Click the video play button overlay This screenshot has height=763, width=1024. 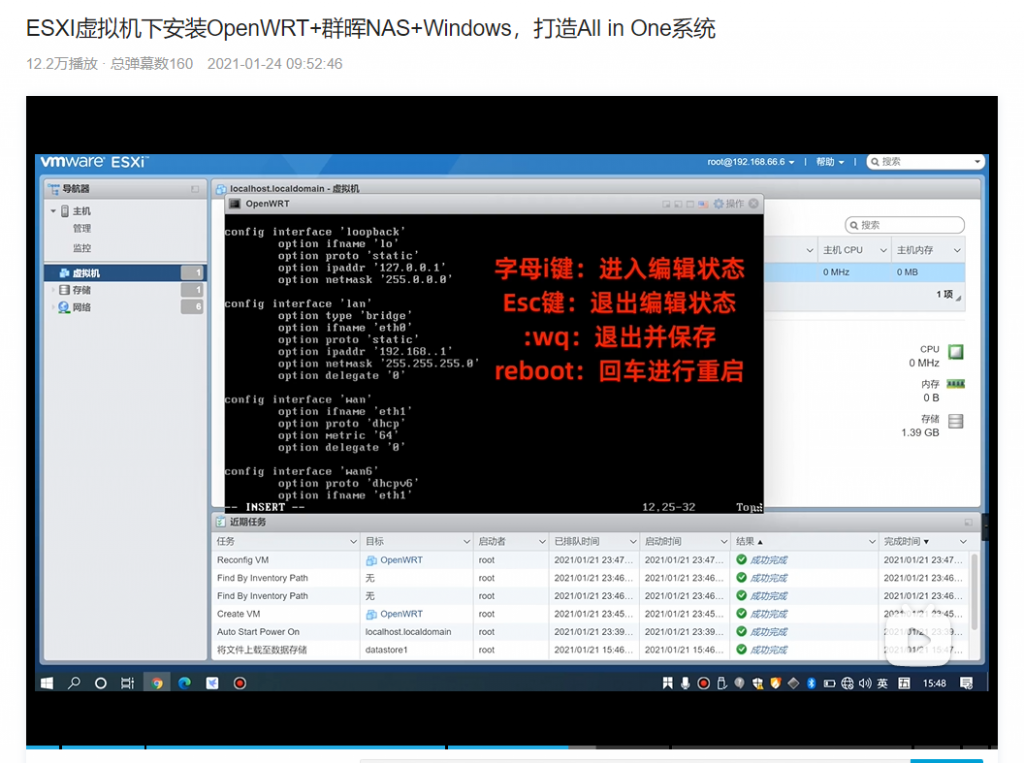916,637
